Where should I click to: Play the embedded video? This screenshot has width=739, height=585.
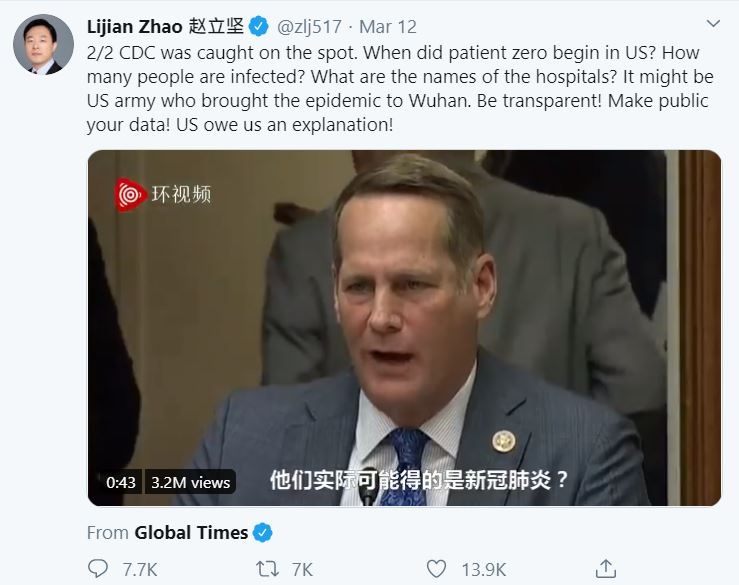tap(404, 328)
